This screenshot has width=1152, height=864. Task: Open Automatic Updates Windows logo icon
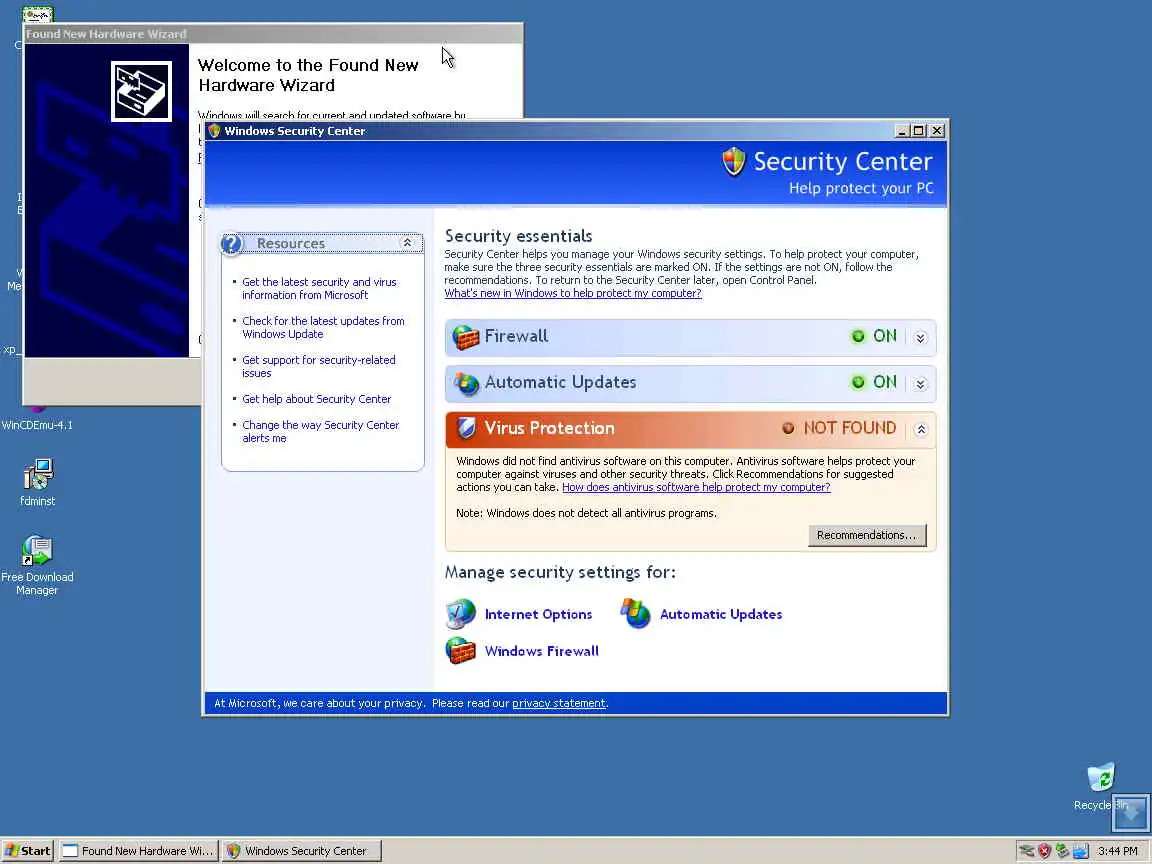pos(636,613)
